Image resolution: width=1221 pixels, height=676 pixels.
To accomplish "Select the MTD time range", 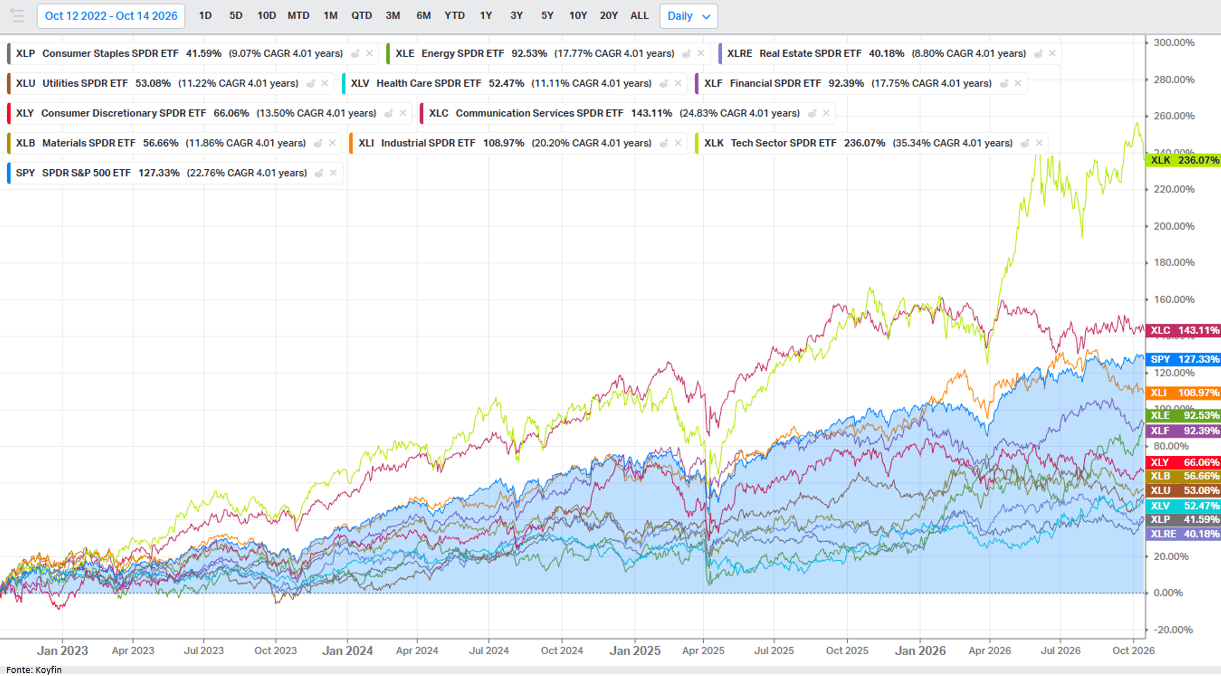I will (298, 16).
